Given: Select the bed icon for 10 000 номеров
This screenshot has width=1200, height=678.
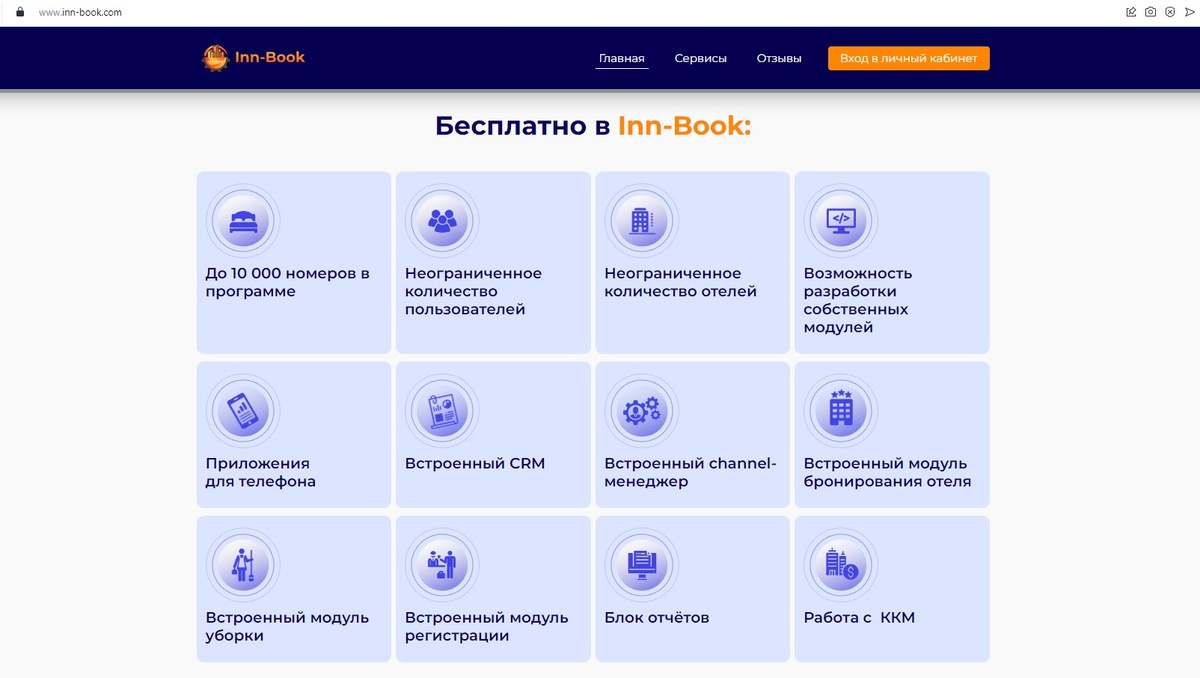Looking at the screenshot, I should pyautogui.click(x=242, y=220).
